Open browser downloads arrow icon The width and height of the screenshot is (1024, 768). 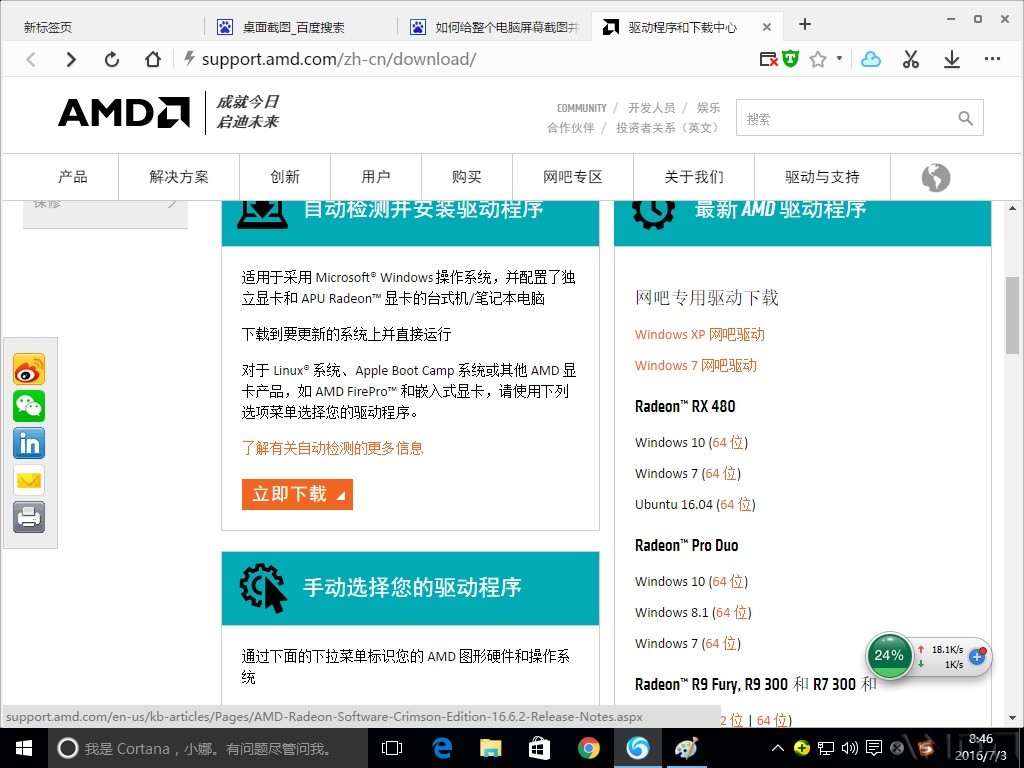952,59
